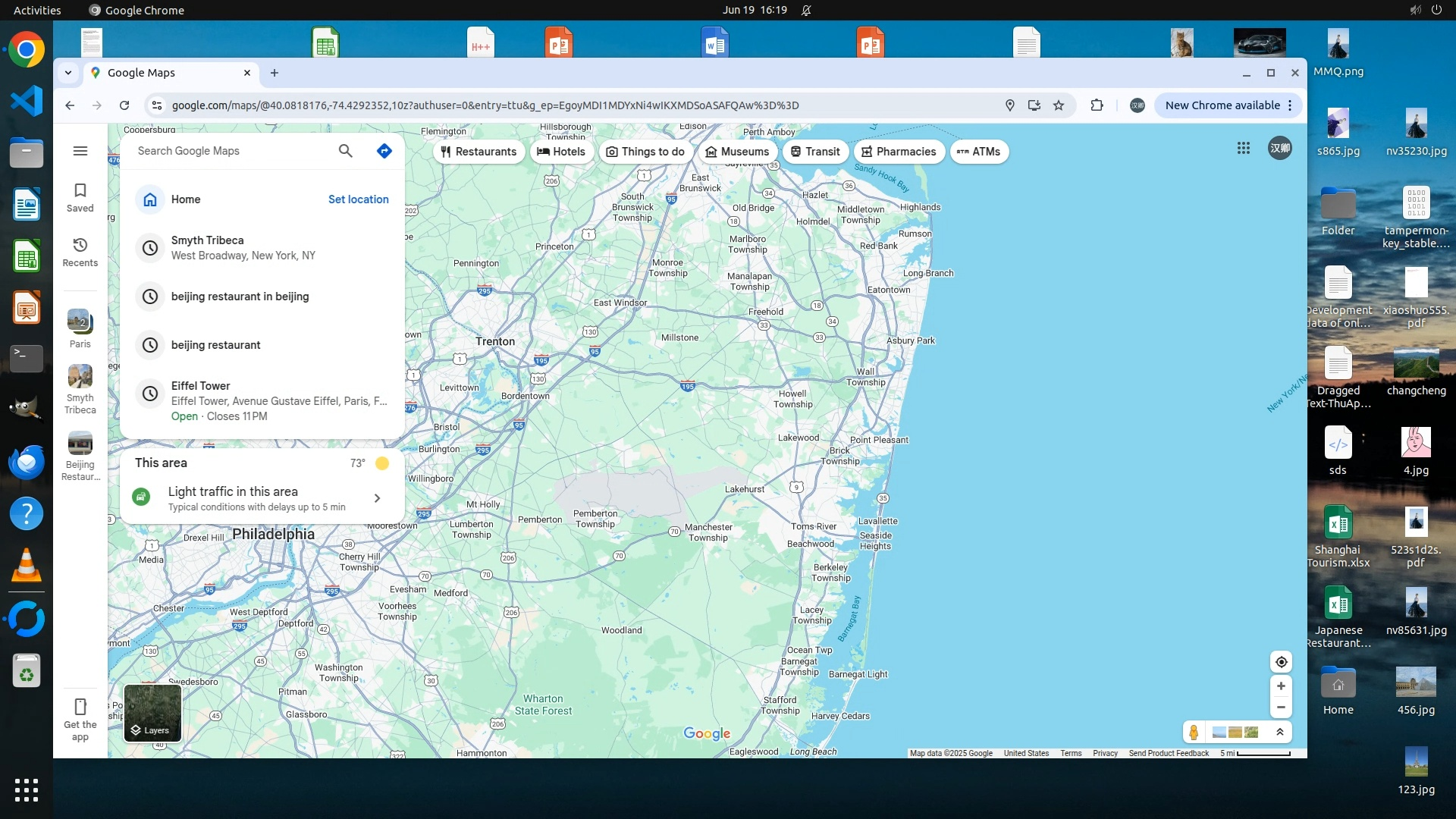Open Chrome's tab search dropdown arrow

[x=68, y=73]
